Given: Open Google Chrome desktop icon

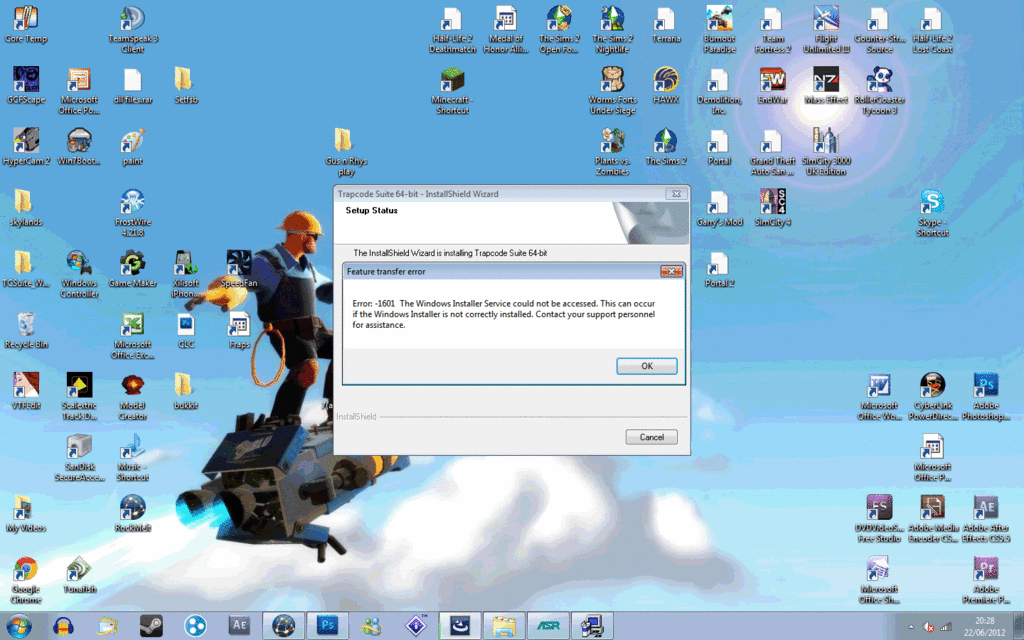Looking at the screenshot, I should (25, 579).
